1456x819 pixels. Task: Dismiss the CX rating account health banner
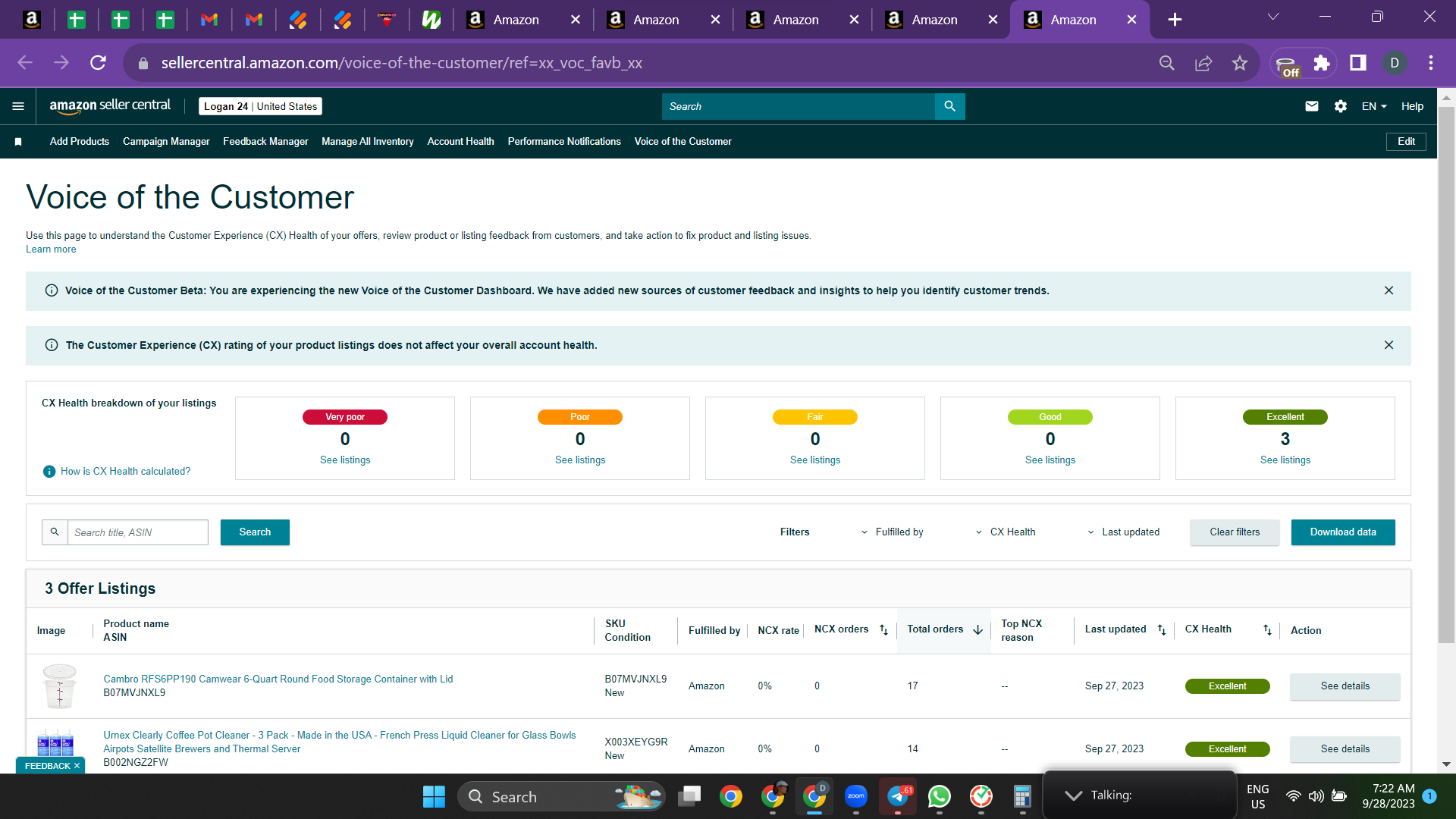coord(1389,345)
